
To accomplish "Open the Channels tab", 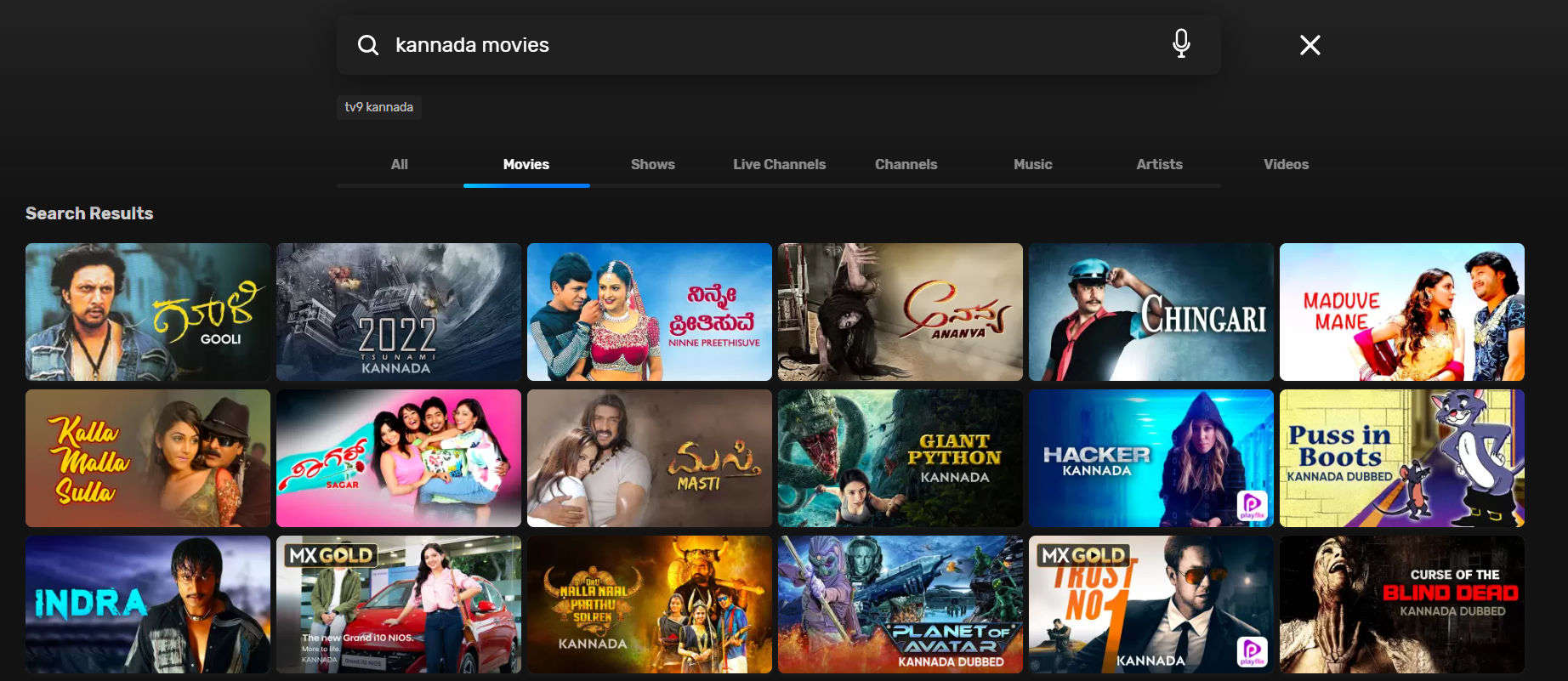I will [906, 165].
